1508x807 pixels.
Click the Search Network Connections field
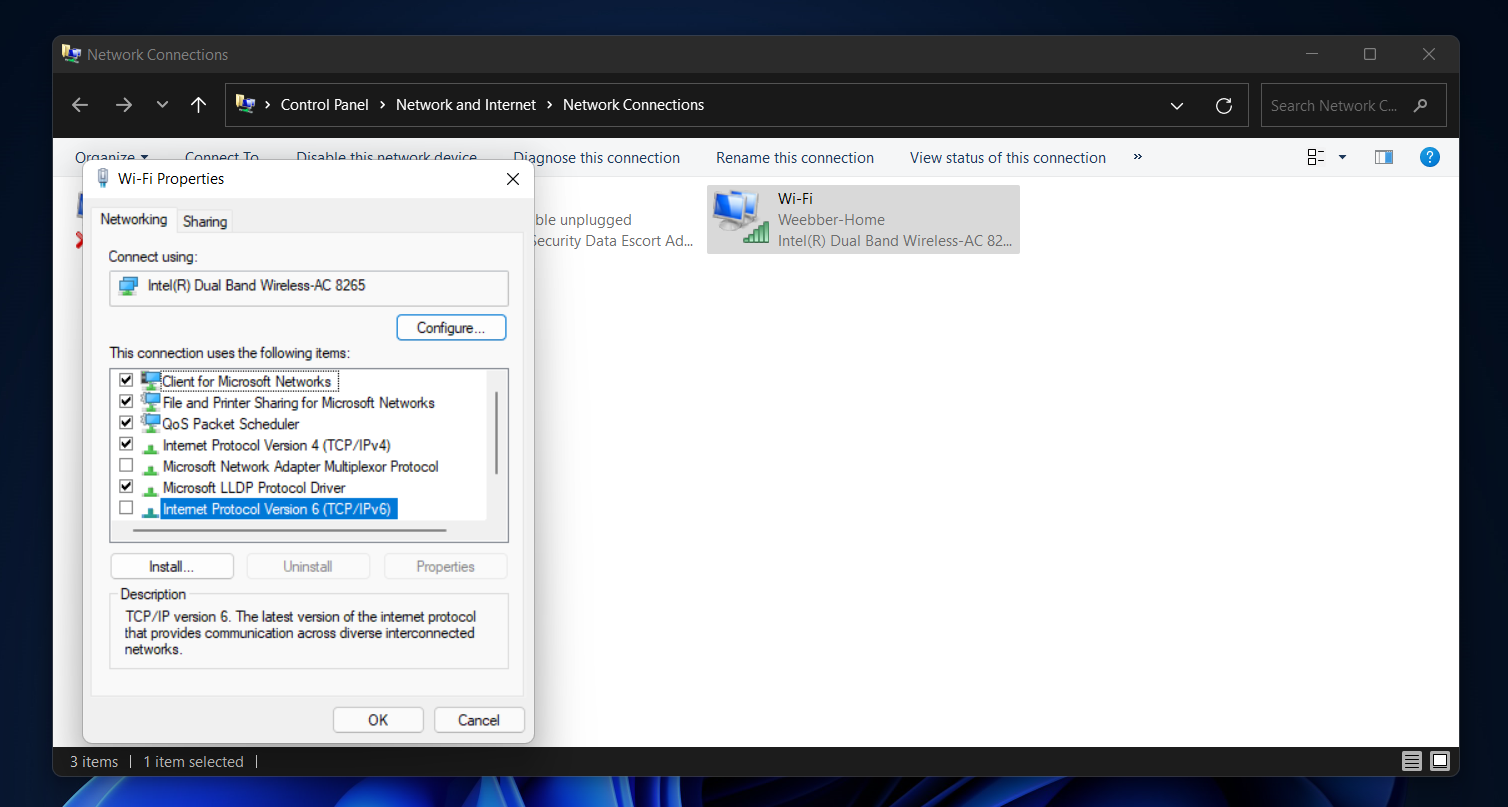(1353, 105)
